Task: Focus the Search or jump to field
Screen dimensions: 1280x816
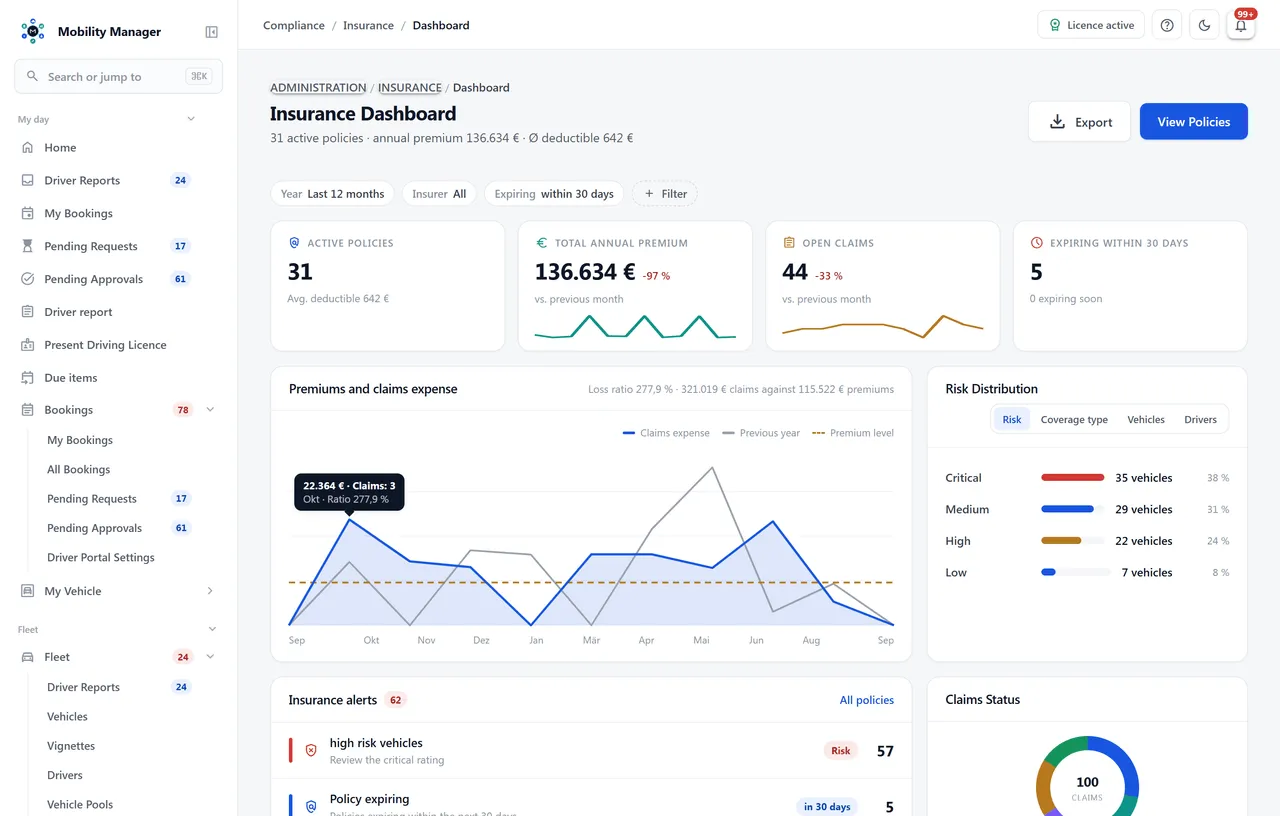Action: pyautogui.click(x=118, y=76)
